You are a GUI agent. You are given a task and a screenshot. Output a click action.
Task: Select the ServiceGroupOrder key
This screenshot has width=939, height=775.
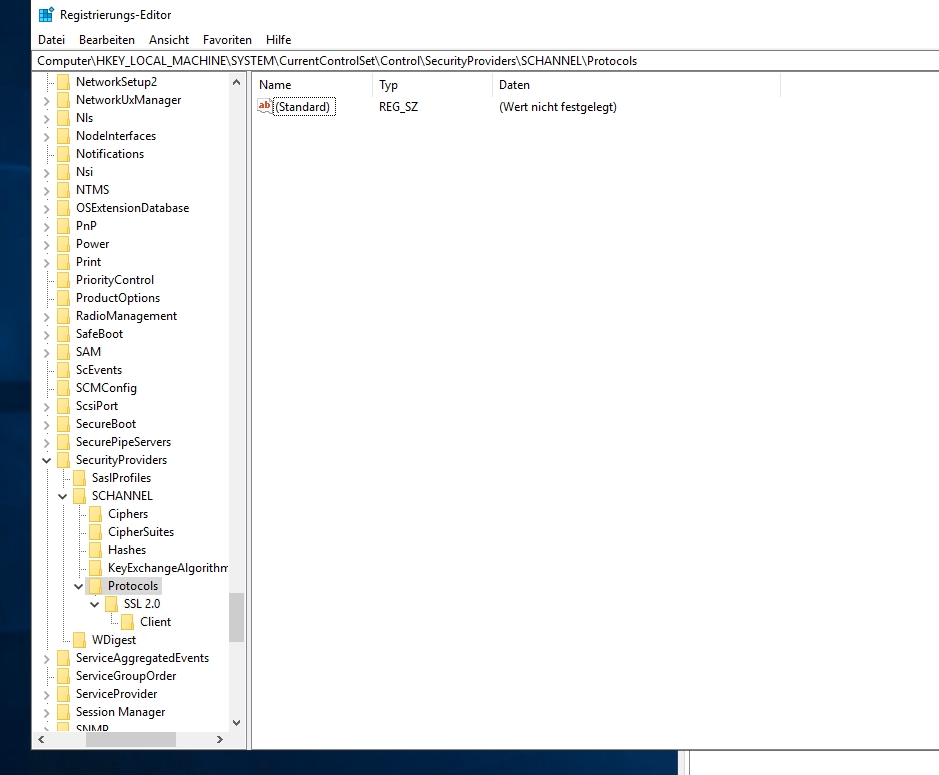click(x=126, y=676)
